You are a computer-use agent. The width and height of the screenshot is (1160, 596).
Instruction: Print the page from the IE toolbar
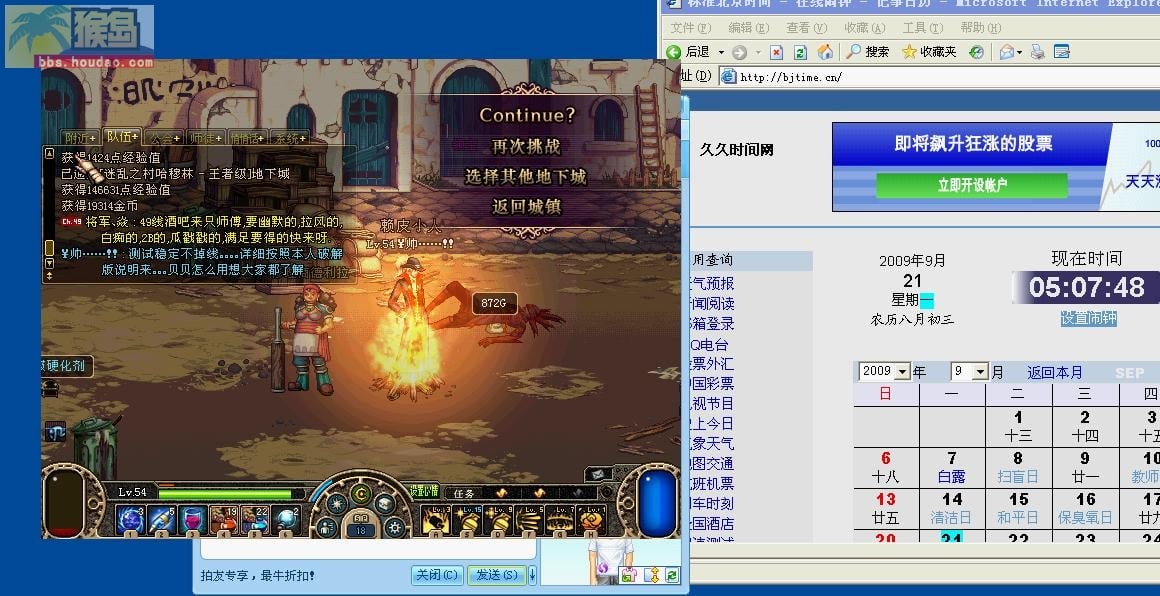pos(1038,52)
